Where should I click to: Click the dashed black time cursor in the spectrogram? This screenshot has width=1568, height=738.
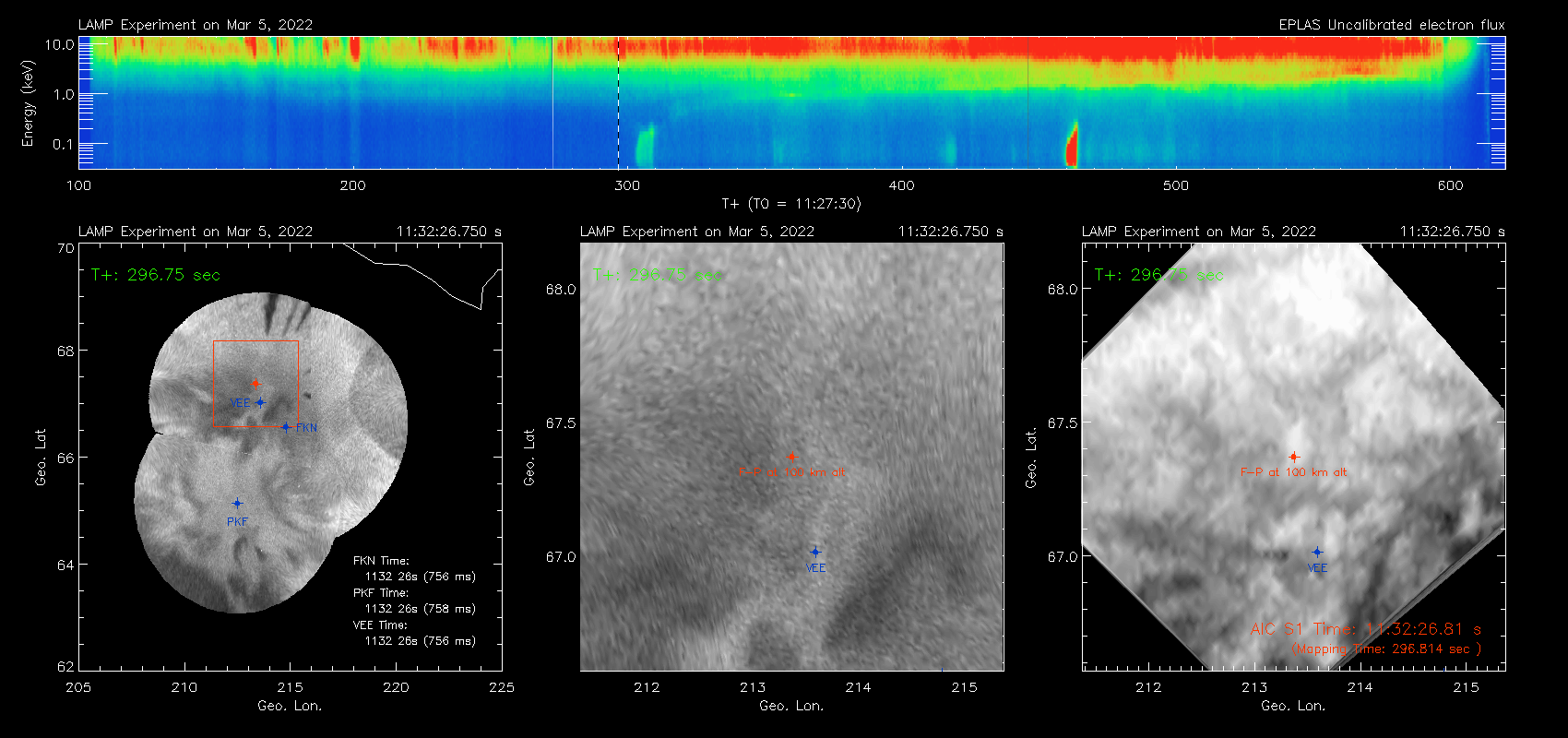point(618,102)
